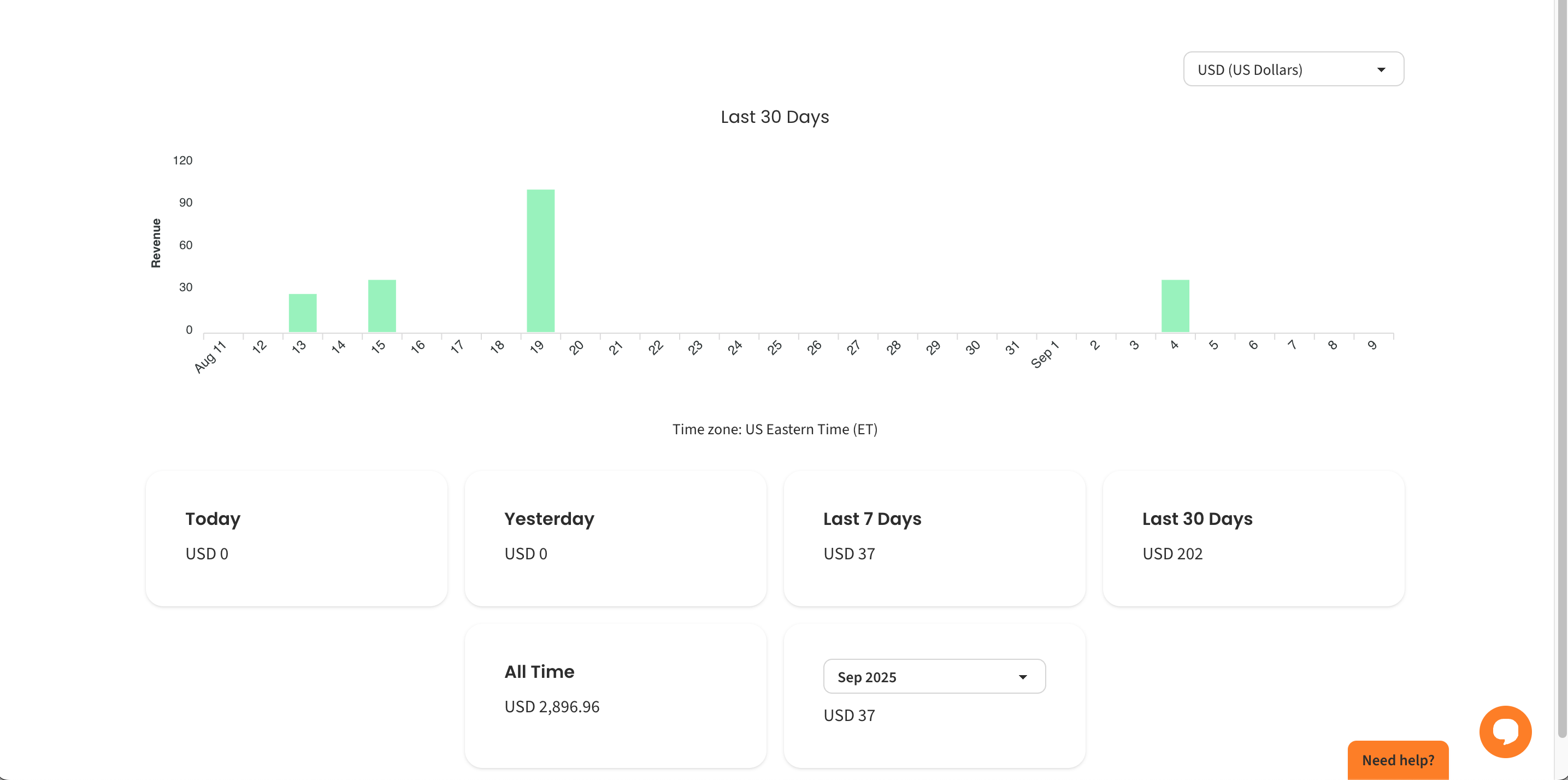Click the Need help? button
The width and height of the screenshot is (1568, 780).
pos(1398,760)
